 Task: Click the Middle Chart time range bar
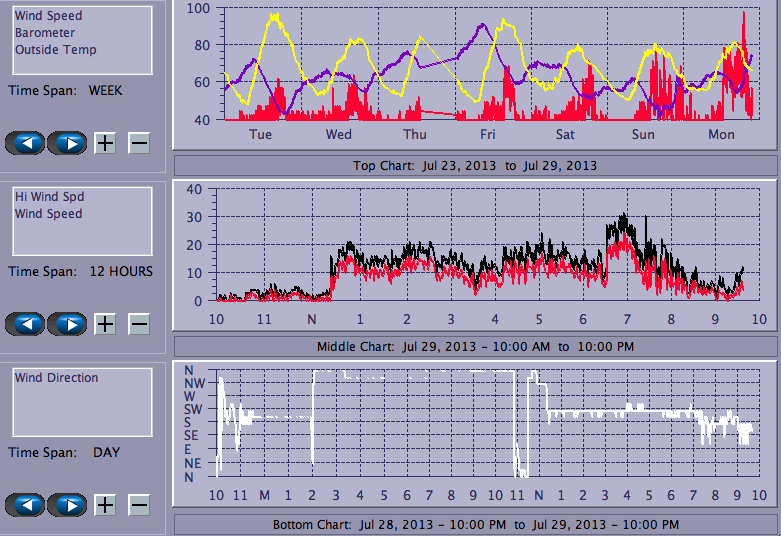pyautogui.click(x=475, y=347)
